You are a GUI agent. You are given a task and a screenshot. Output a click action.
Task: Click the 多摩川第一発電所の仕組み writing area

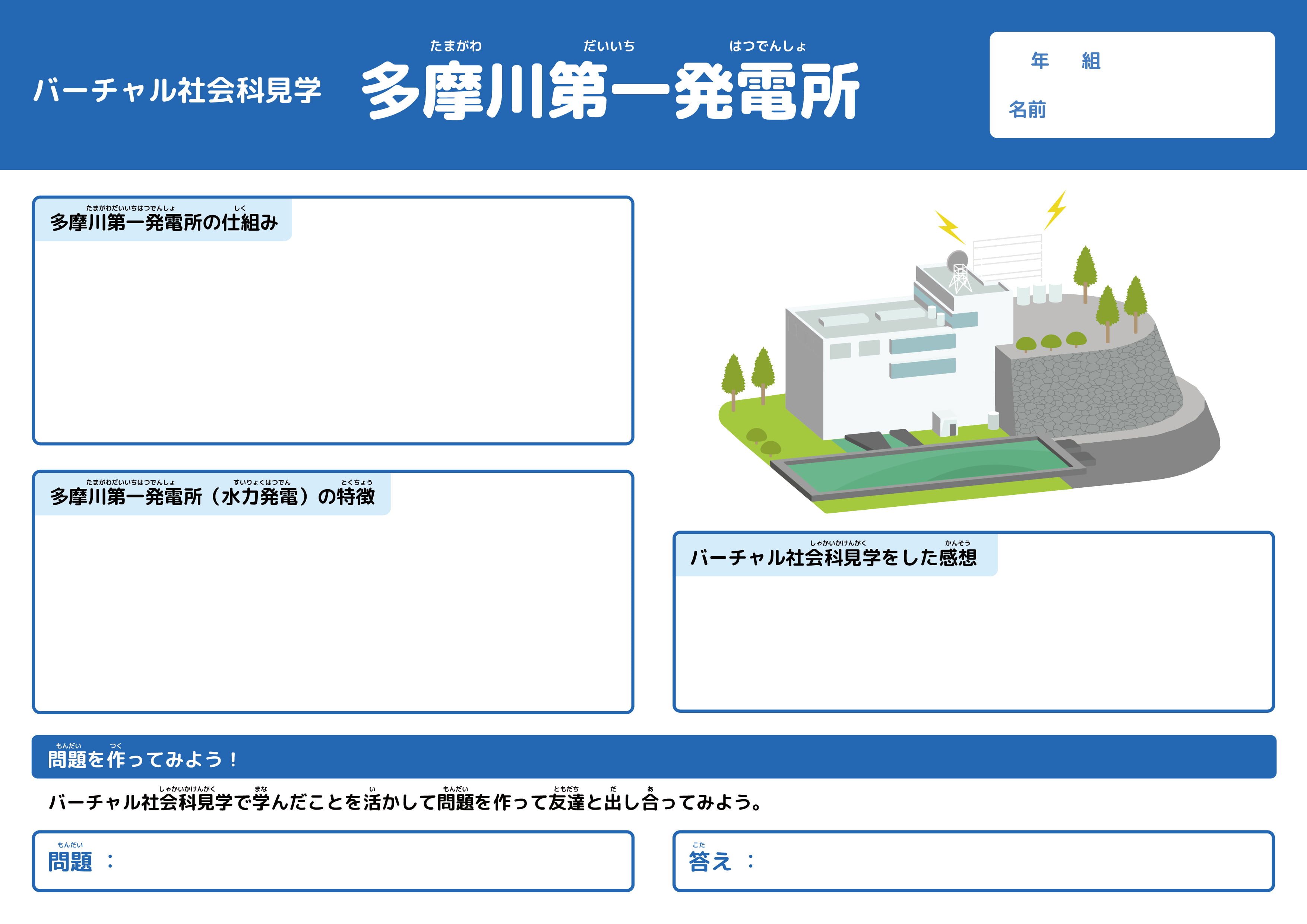coord(333,342)
